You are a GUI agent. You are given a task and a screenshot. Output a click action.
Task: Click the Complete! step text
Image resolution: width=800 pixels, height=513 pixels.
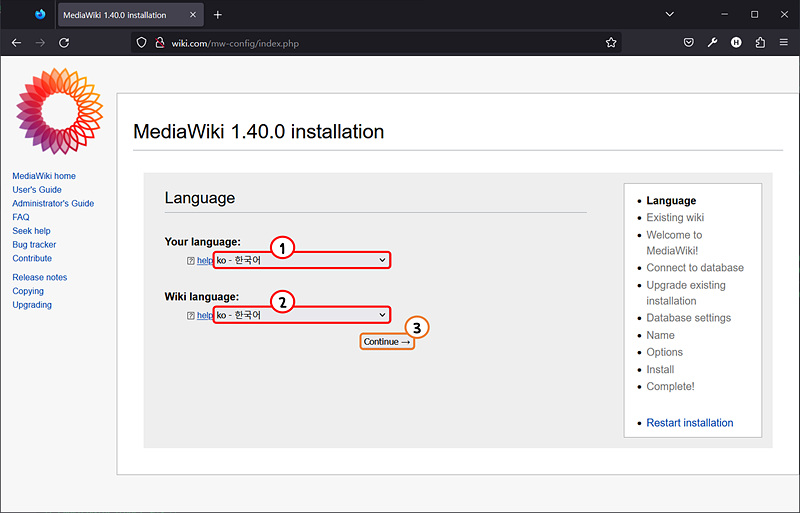pyautogui.click(x=670, y=386)
